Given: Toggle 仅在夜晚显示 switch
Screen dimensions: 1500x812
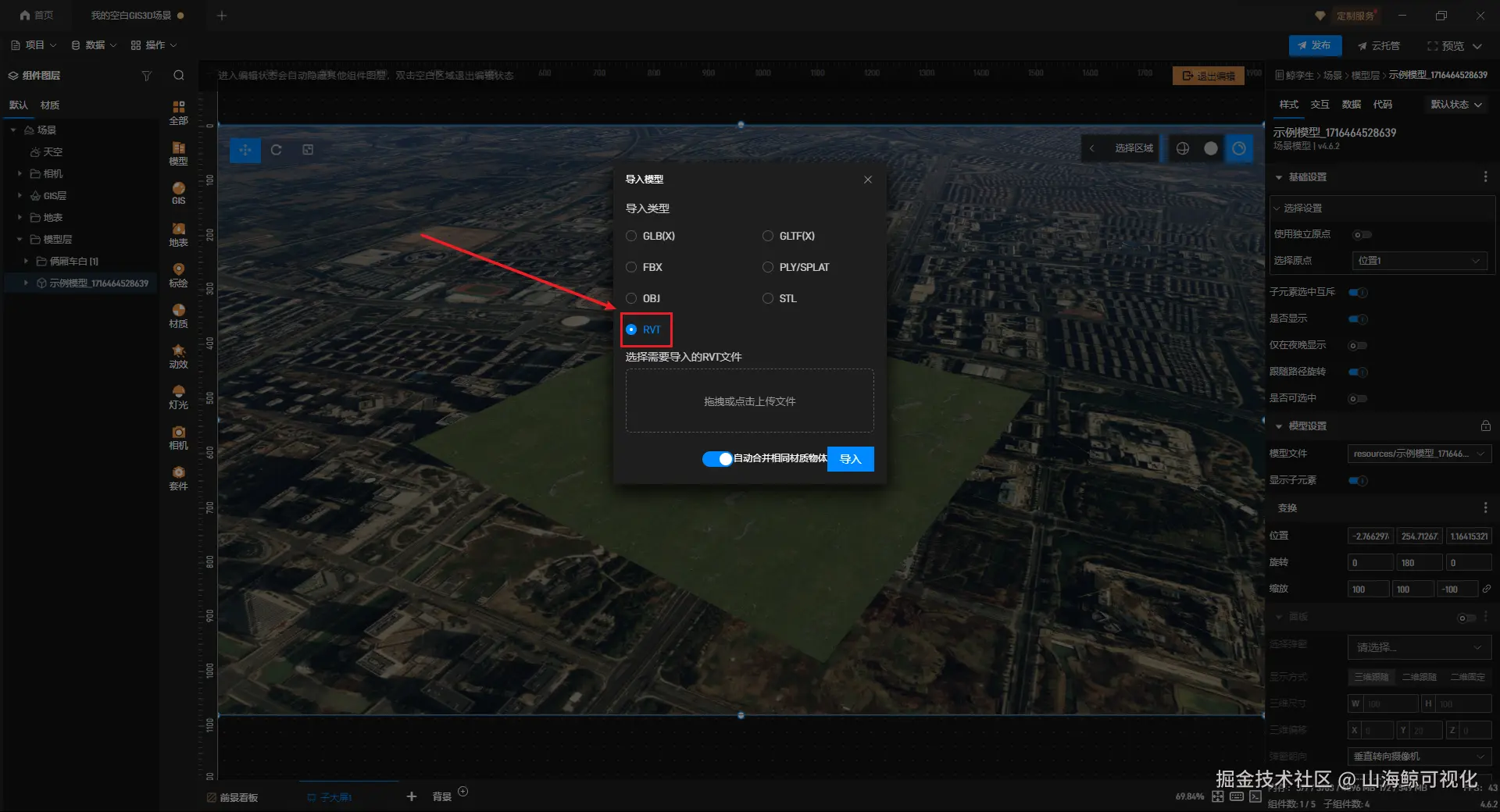Looking at the screenshot, I should coord(1358,346).
